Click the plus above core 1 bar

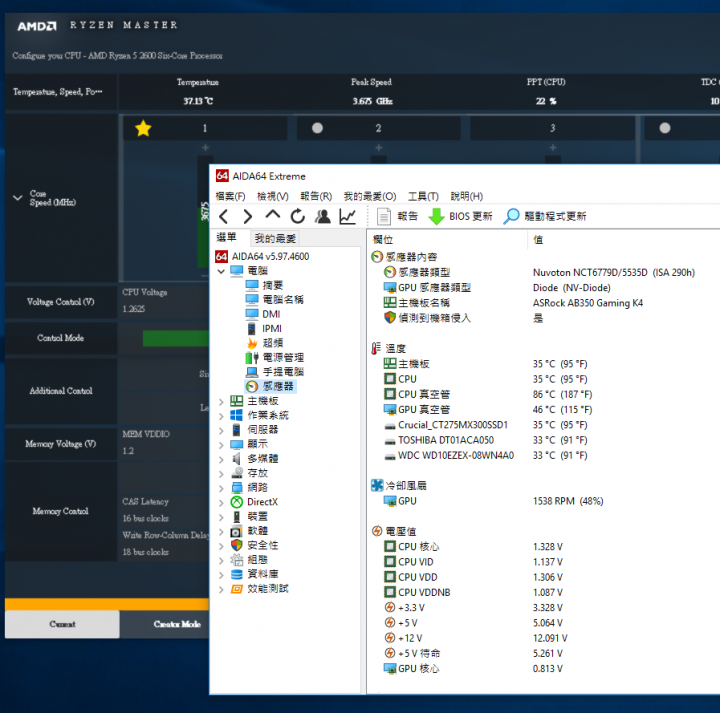(x=205, y=147)
